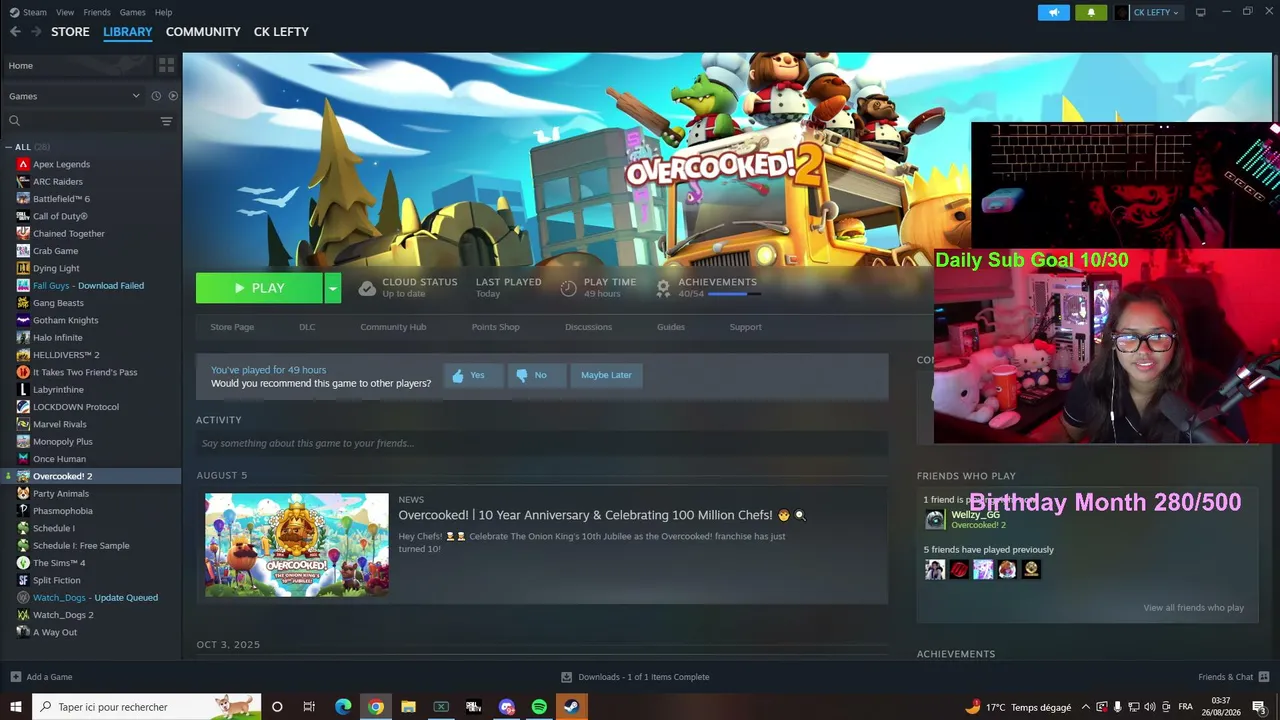The image size is (1280, 720).
Task: Open the Guides tab
Action: (671, 327)
